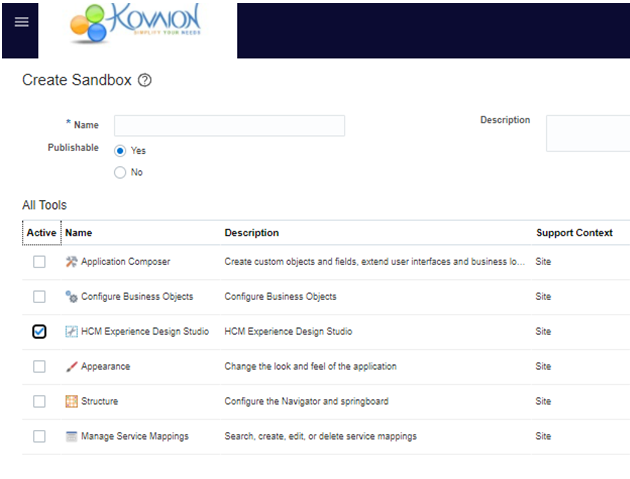The width and height of the screenshot is (630, 479).
Task: Select the Manage Service Mappings name text
Action: click(135, 436)
